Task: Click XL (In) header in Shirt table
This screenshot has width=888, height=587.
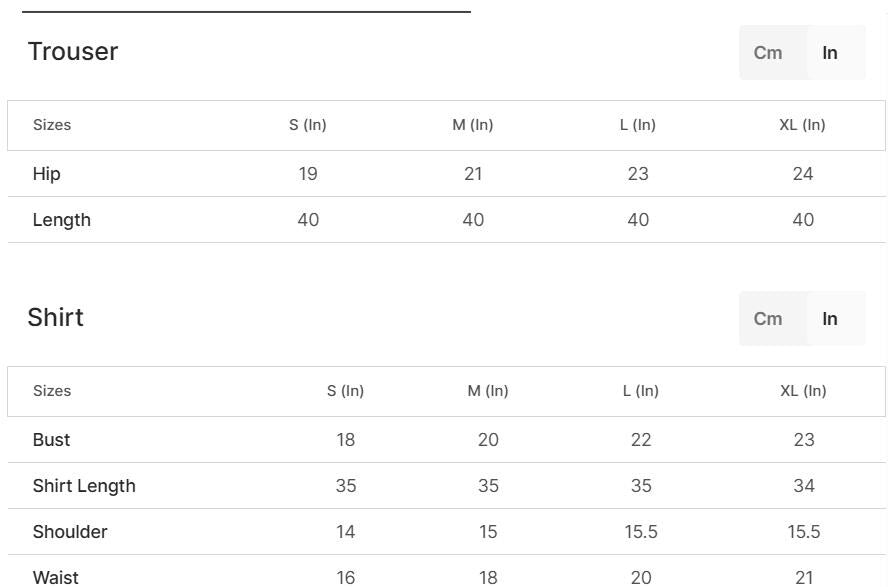Action: [803, 391]
